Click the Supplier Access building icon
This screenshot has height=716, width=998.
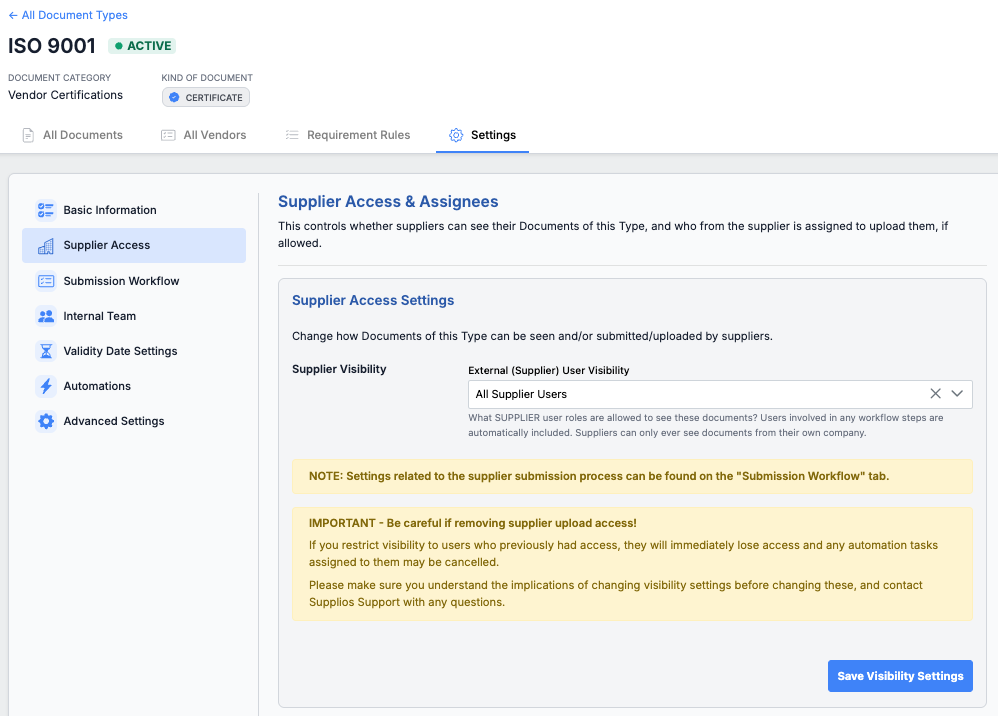tap(46, 246)
